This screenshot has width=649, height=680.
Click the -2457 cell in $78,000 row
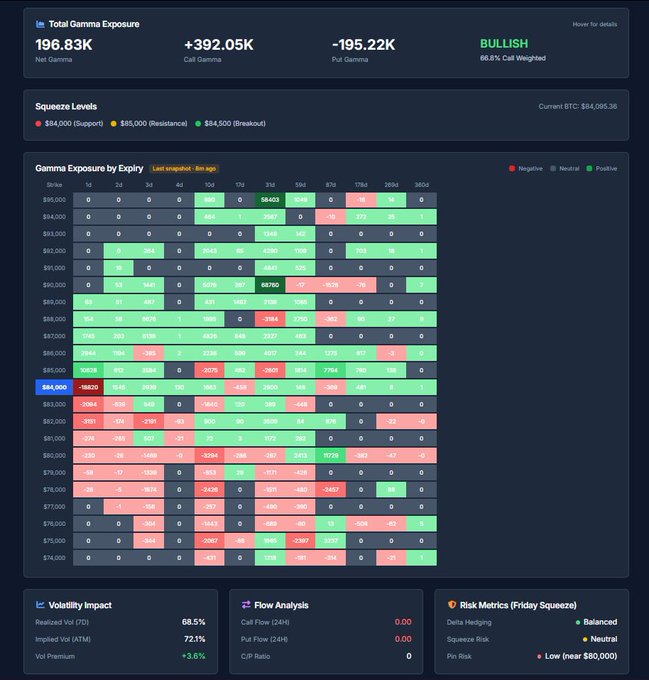(331, 490)
